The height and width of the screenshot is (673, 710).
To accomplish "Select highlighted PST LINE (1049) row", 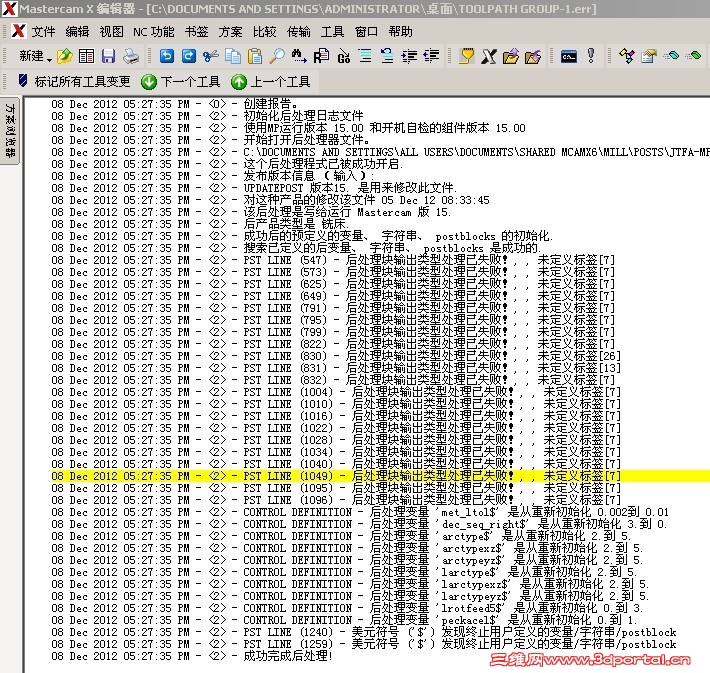I will 380,476.
